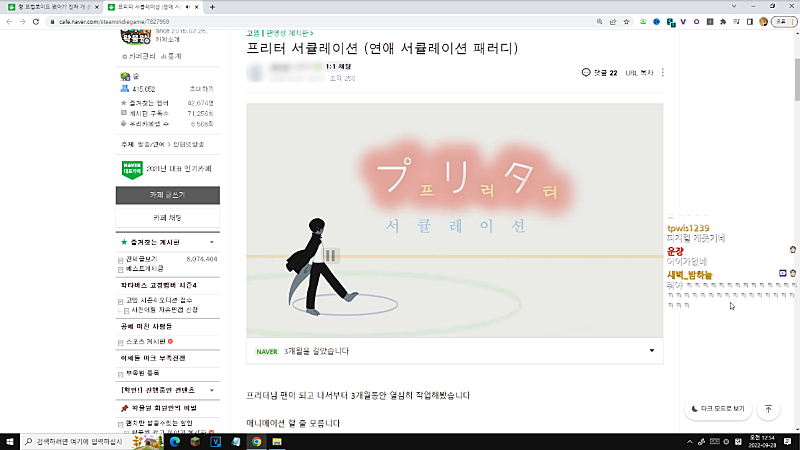This screenshot has width=800, height=450.
Task: Click the blue circular extension icon
Action: click(657, 22)
